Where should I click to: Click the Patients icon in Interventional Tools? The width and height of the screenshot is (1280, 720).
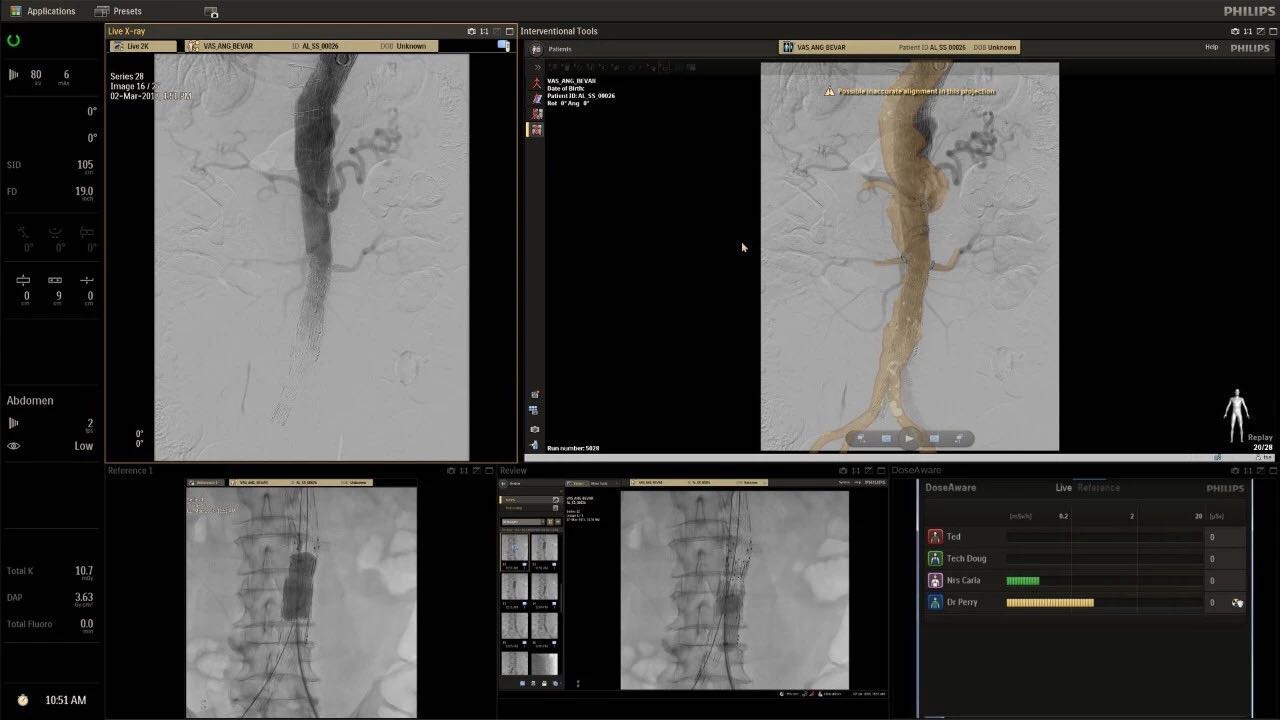537,48
